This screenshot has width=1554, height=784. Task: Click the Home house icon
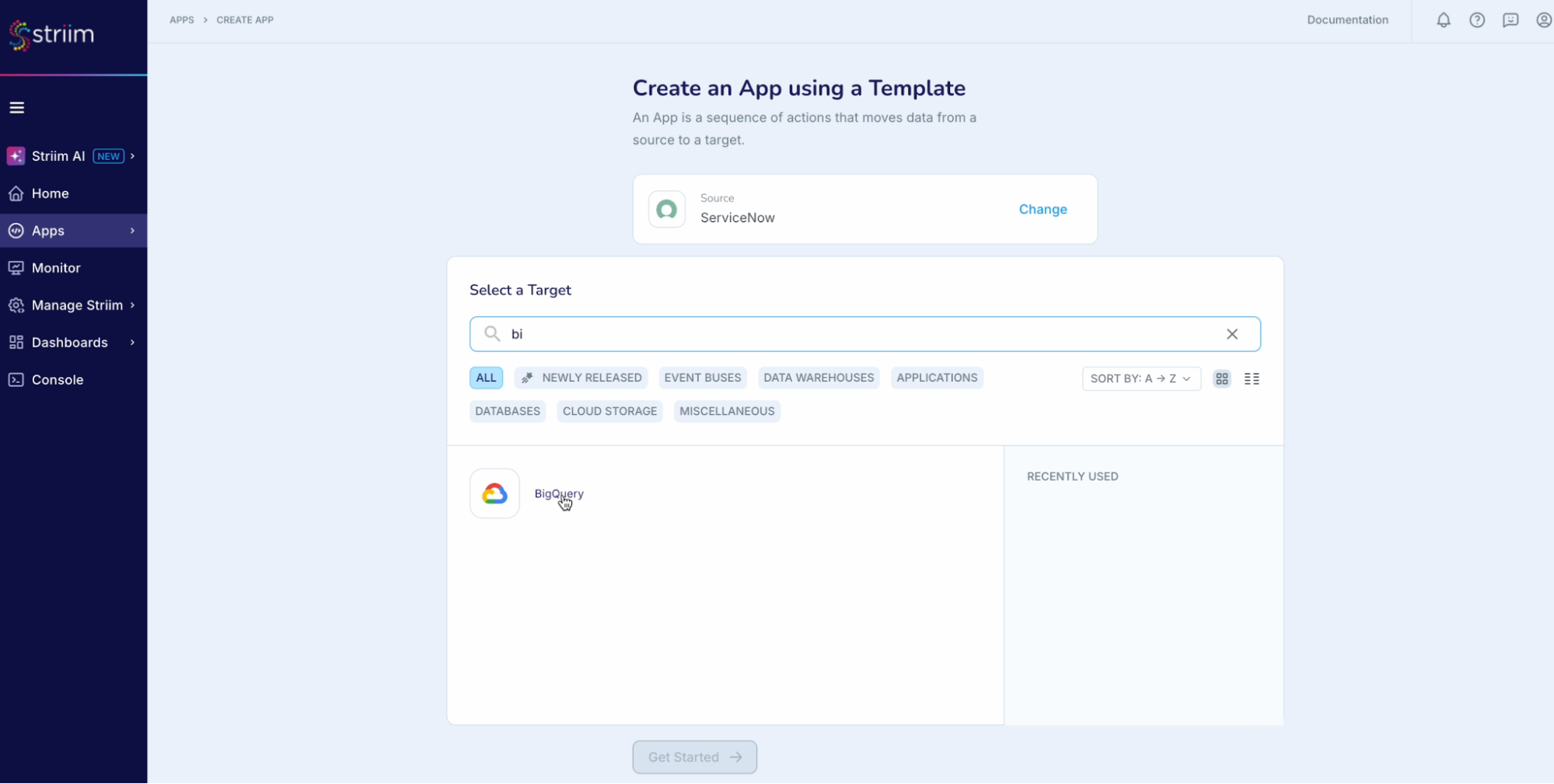(x=16, y=193)
